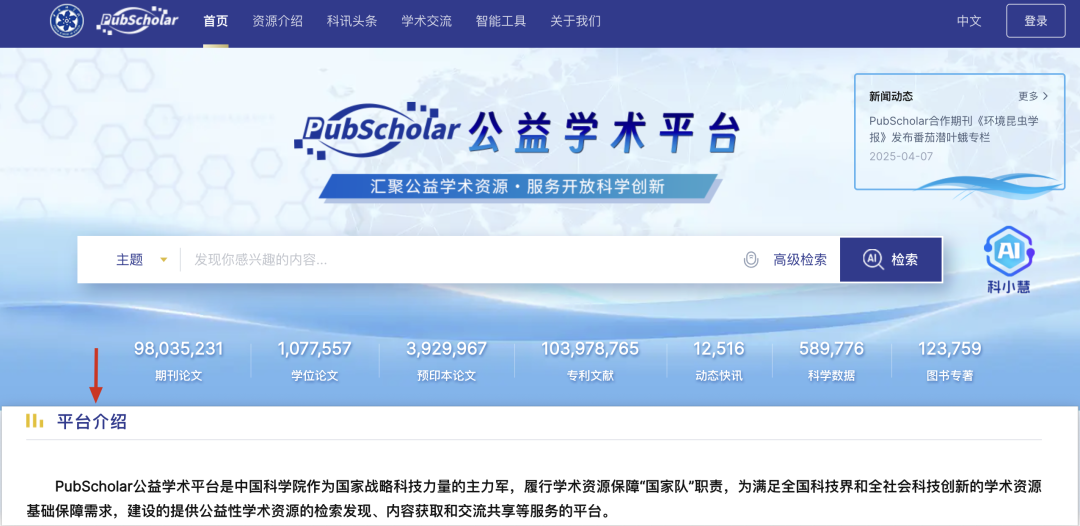
Task: Click the PubScholar logo in navigation bar
Action: [138, 19]
